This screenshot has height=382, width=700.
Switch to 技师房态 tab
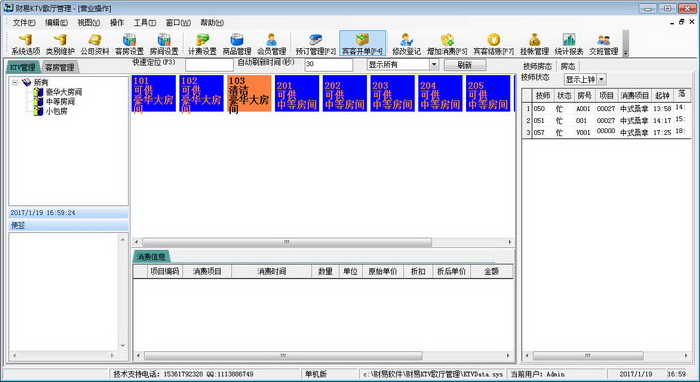537,66
